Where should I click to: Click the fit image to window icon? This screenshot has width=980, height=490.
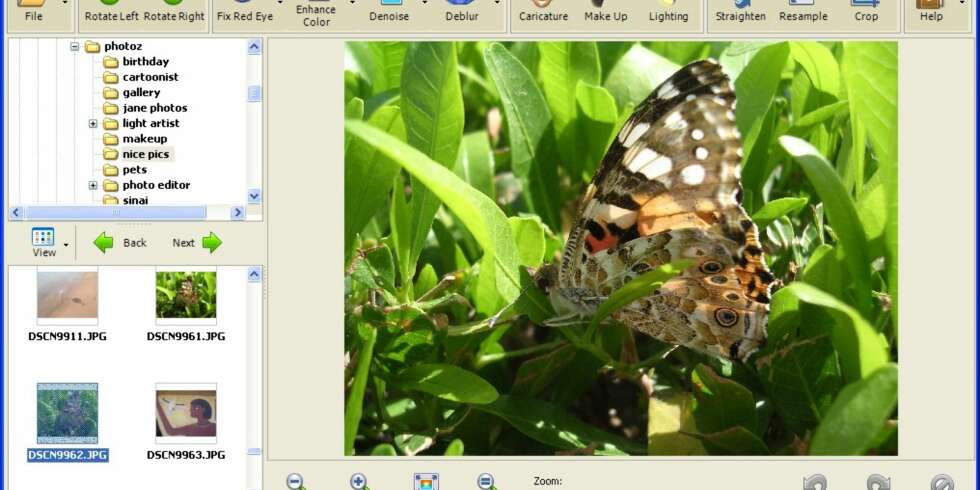click(426, 482)
